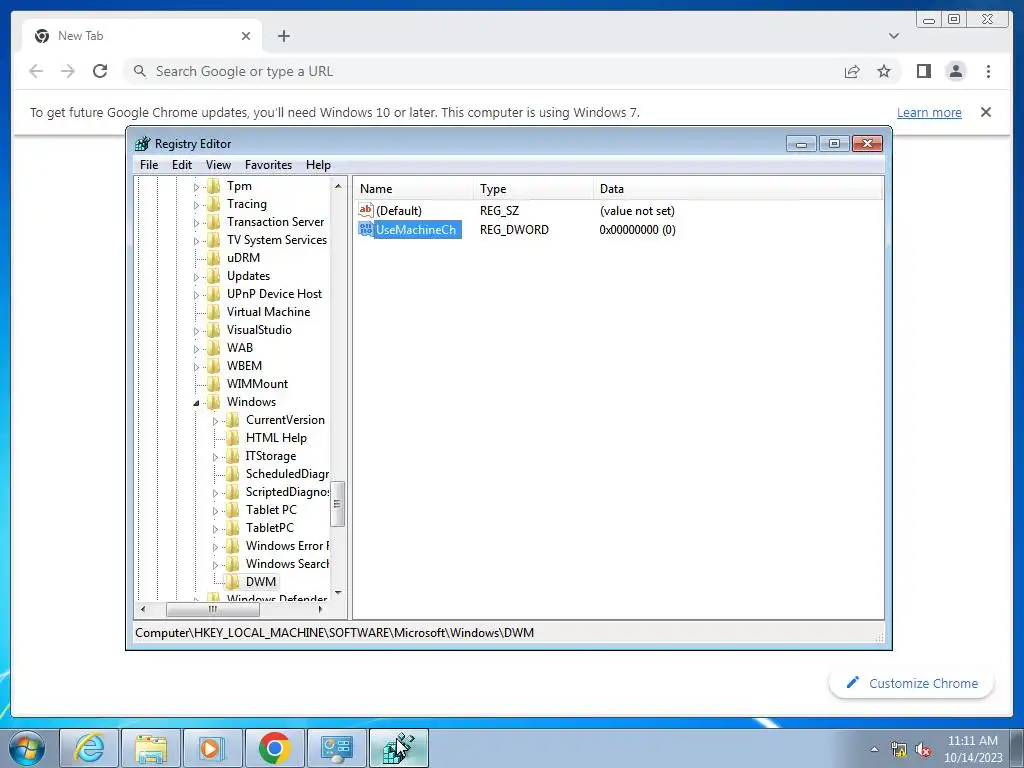Image resolution: width=1024 pixels, height=768 pixels.
Task: Expand the Tpm registry key
Action: [x=196, y=187]
